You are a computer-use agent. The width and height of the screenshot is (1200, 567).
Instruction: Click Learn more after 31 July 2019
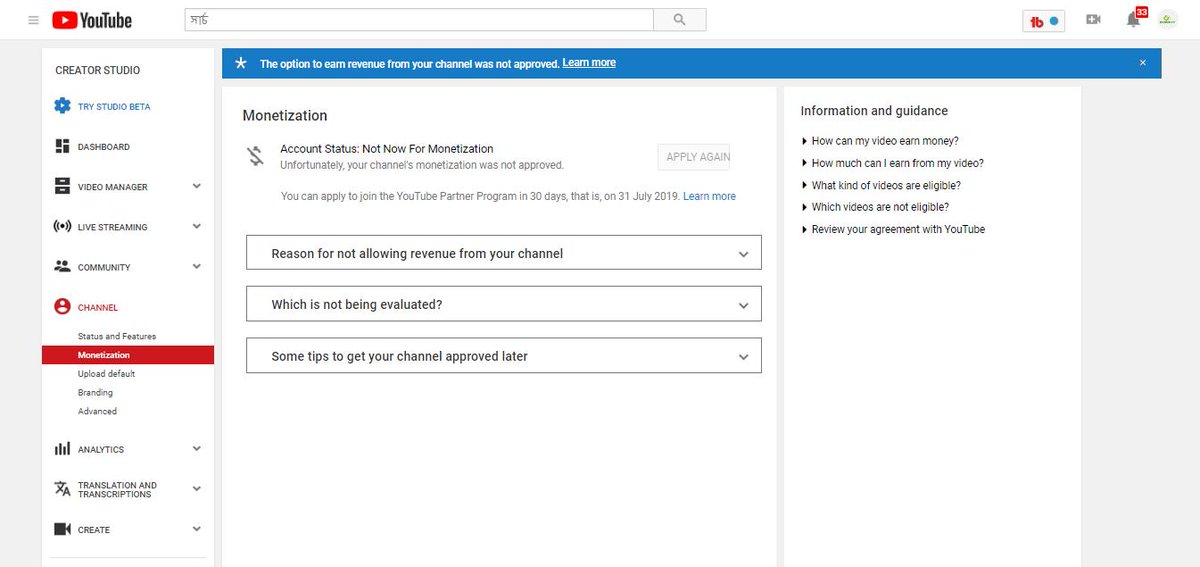pos(709,197)
